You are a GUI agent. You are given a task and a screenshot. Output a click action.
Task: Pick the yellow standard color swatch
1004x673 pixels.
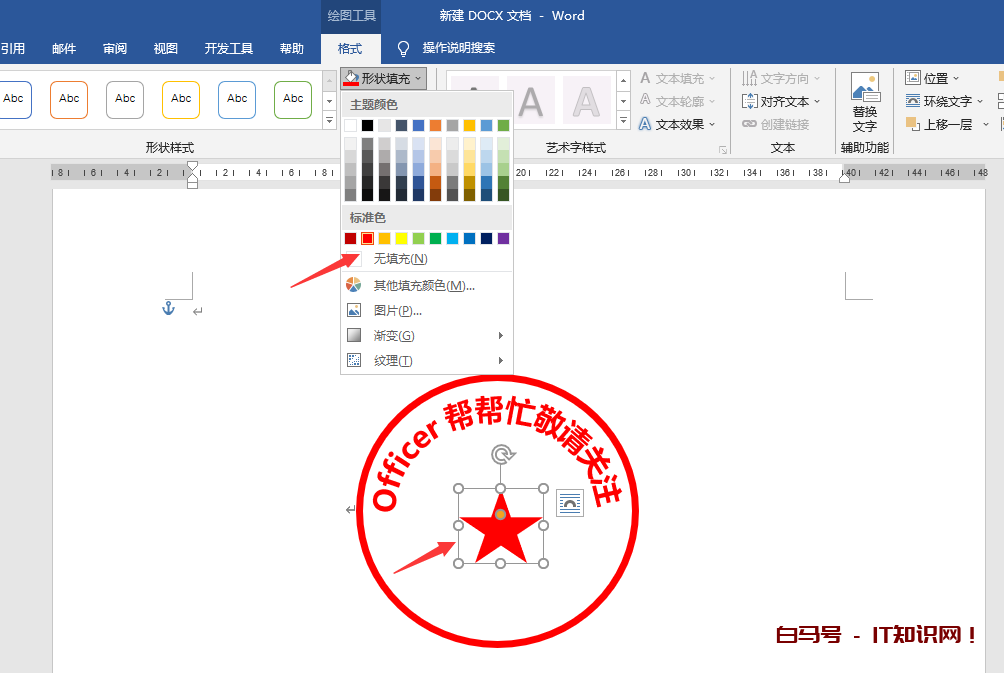point(401,238)
